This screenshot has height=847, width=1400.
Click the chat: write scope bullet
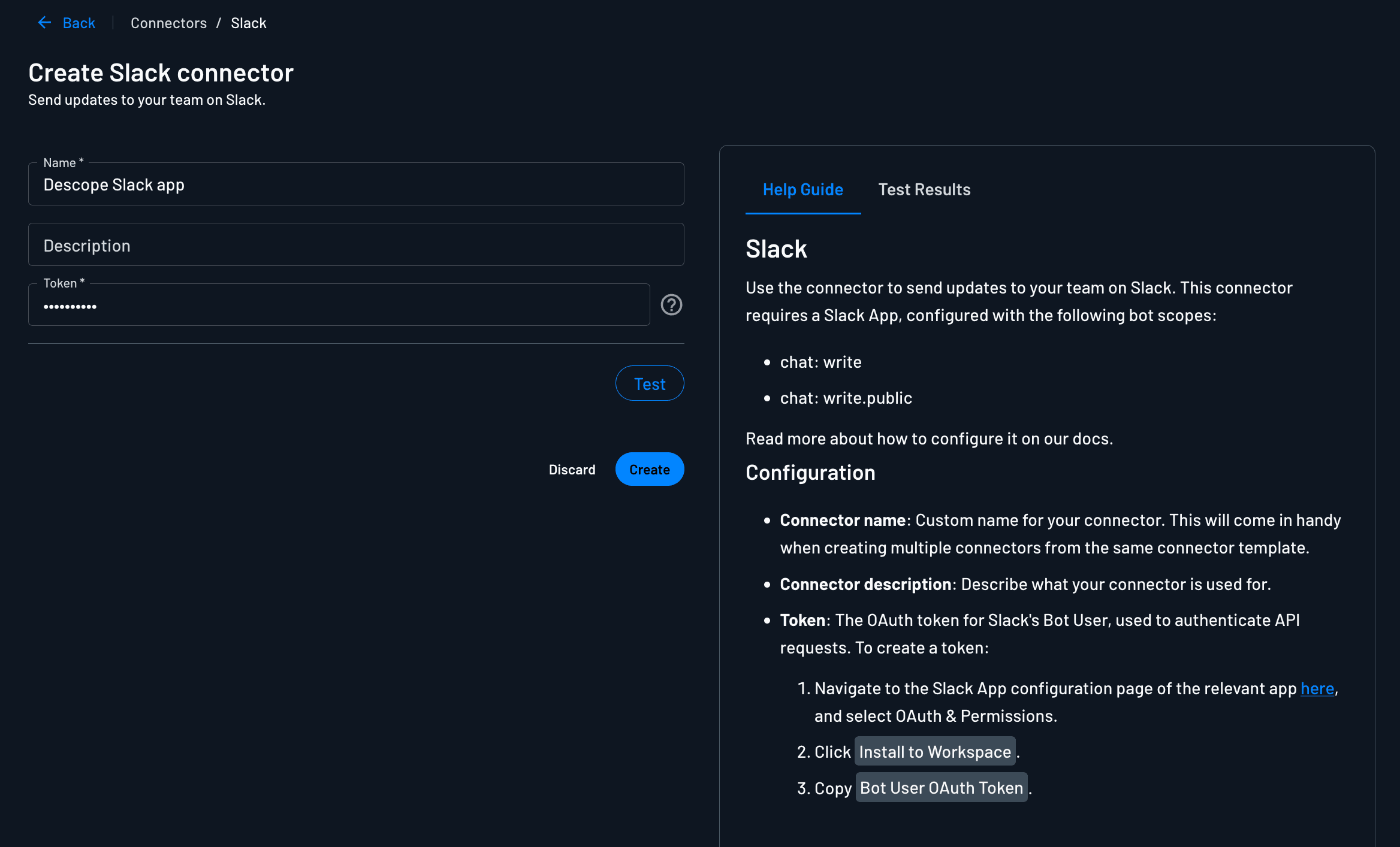820,362
